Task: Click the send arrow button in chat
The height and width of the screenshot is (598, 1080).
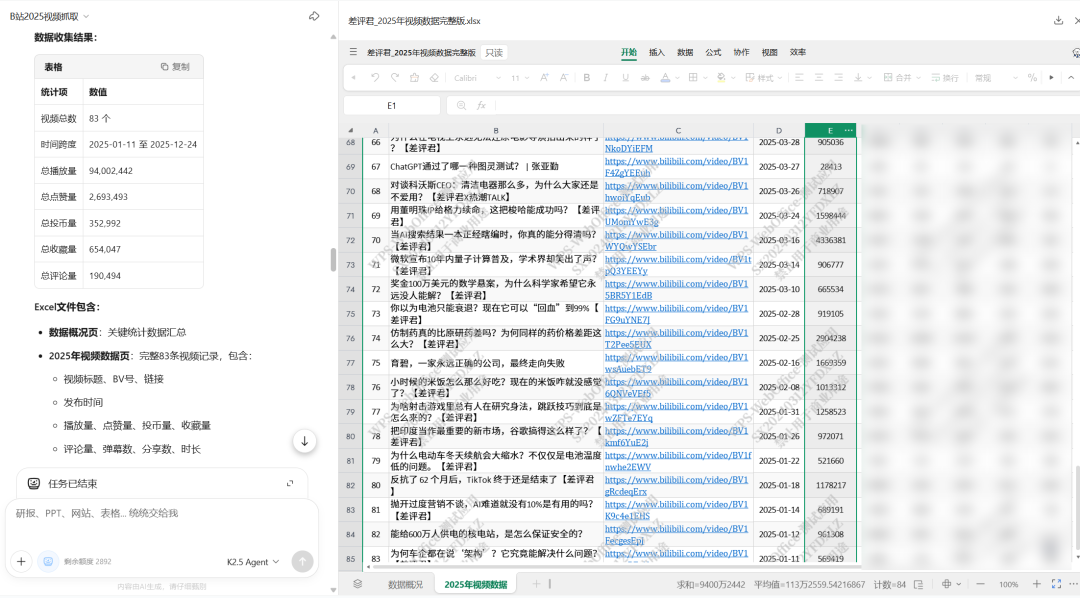Action: (x=302, y=561)
